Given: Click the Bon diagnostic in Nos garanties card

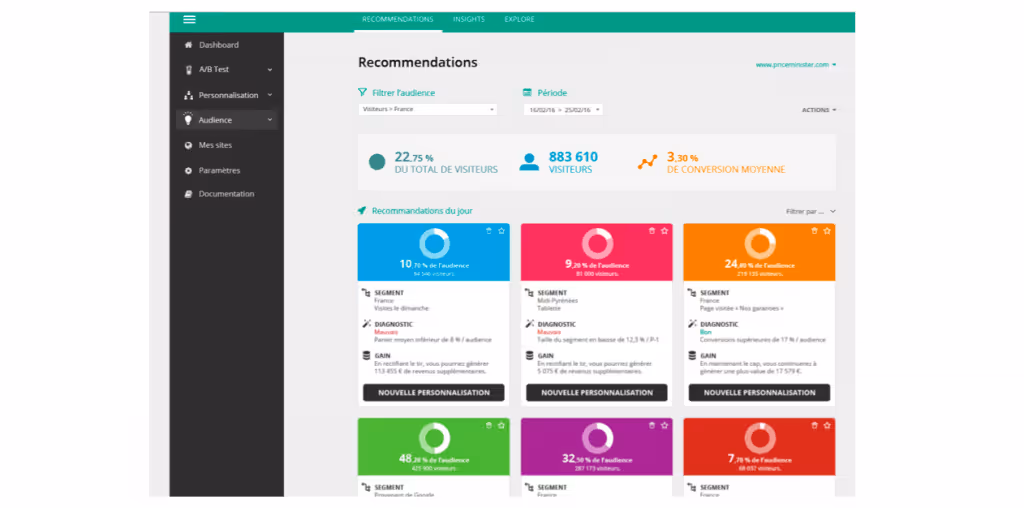Looking at the screenshot, I should click(x=705, y=332).
